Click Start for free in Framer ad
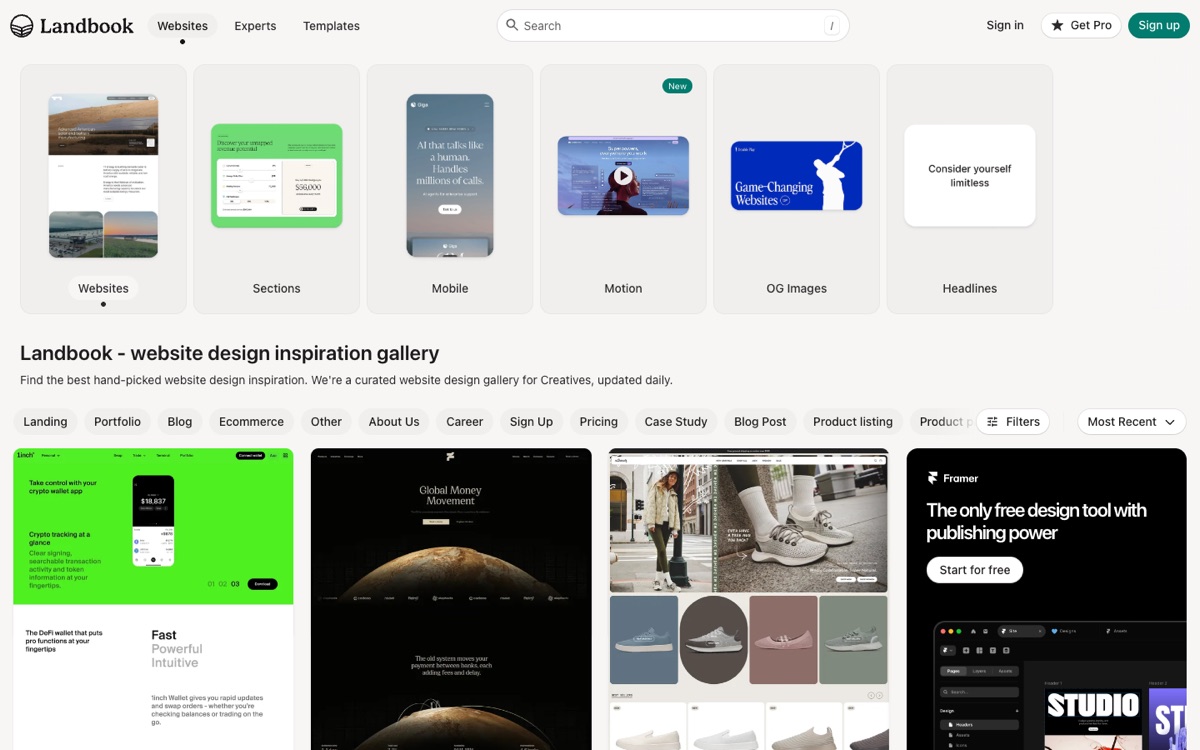This screenshot has height=750, width=1200. pyautogui.click(x=975, y=570)
